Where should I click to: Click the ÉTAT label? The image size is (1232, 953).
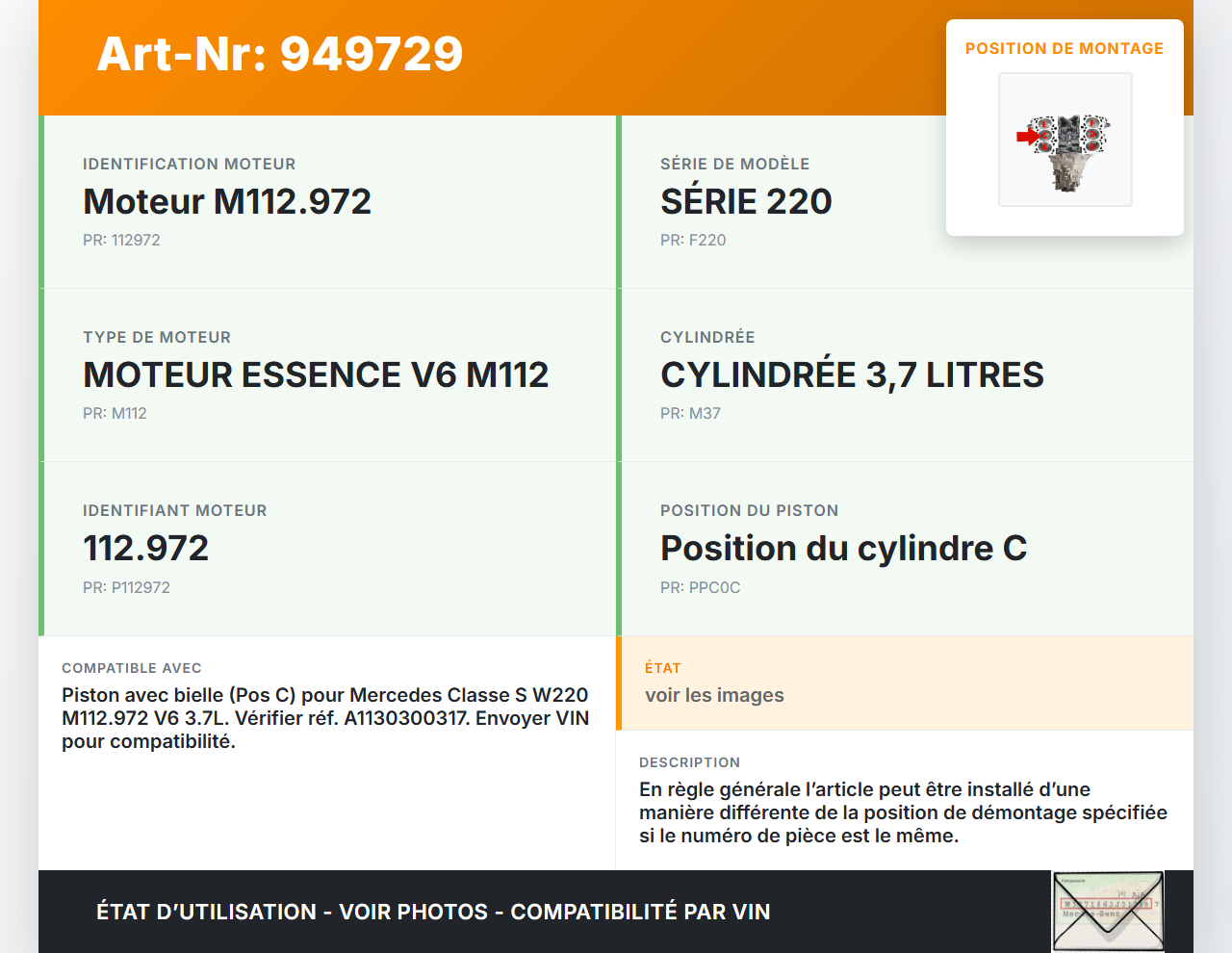click(x=663, y=668)
